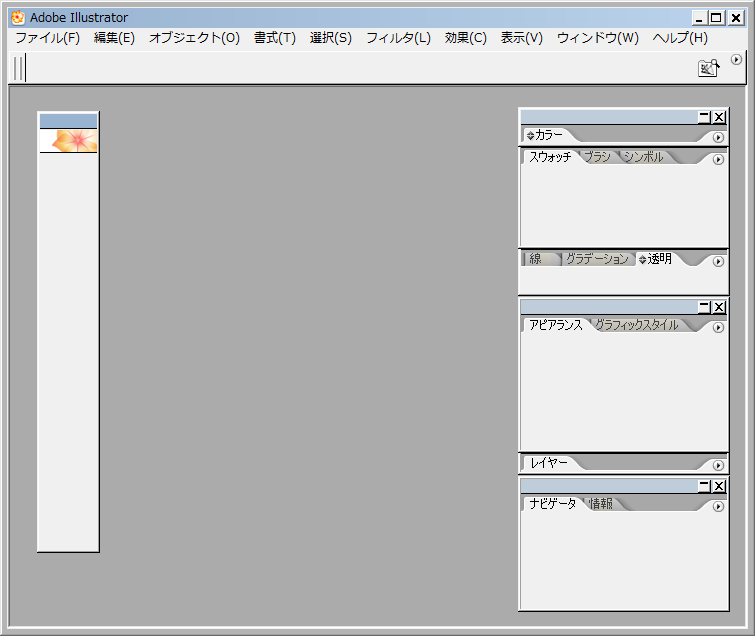Switch to the グラデーション tab
The height and width of the screenshot is (636, 755).
coord(597,259)
